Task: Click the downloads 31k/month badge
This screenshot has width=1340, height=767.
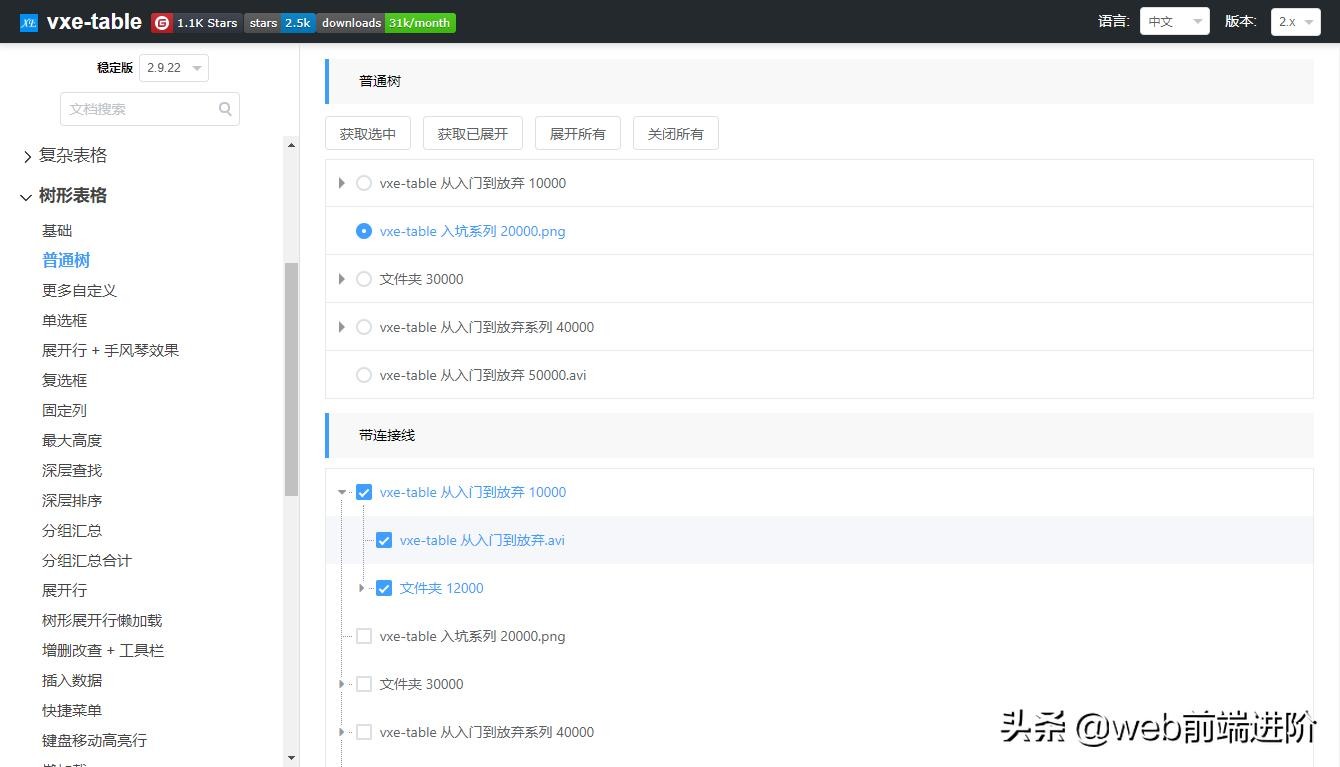Action: [386, 22]
